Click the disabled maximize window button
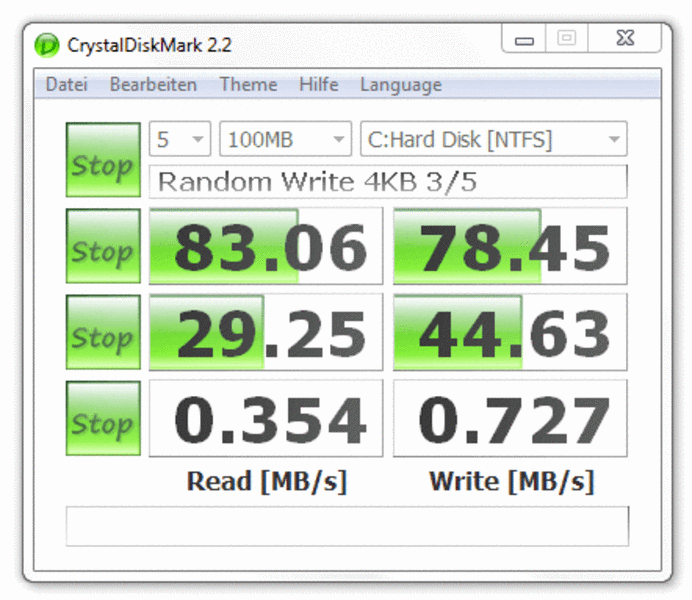The height and width of the screenshot is (600, 692). 567,38
